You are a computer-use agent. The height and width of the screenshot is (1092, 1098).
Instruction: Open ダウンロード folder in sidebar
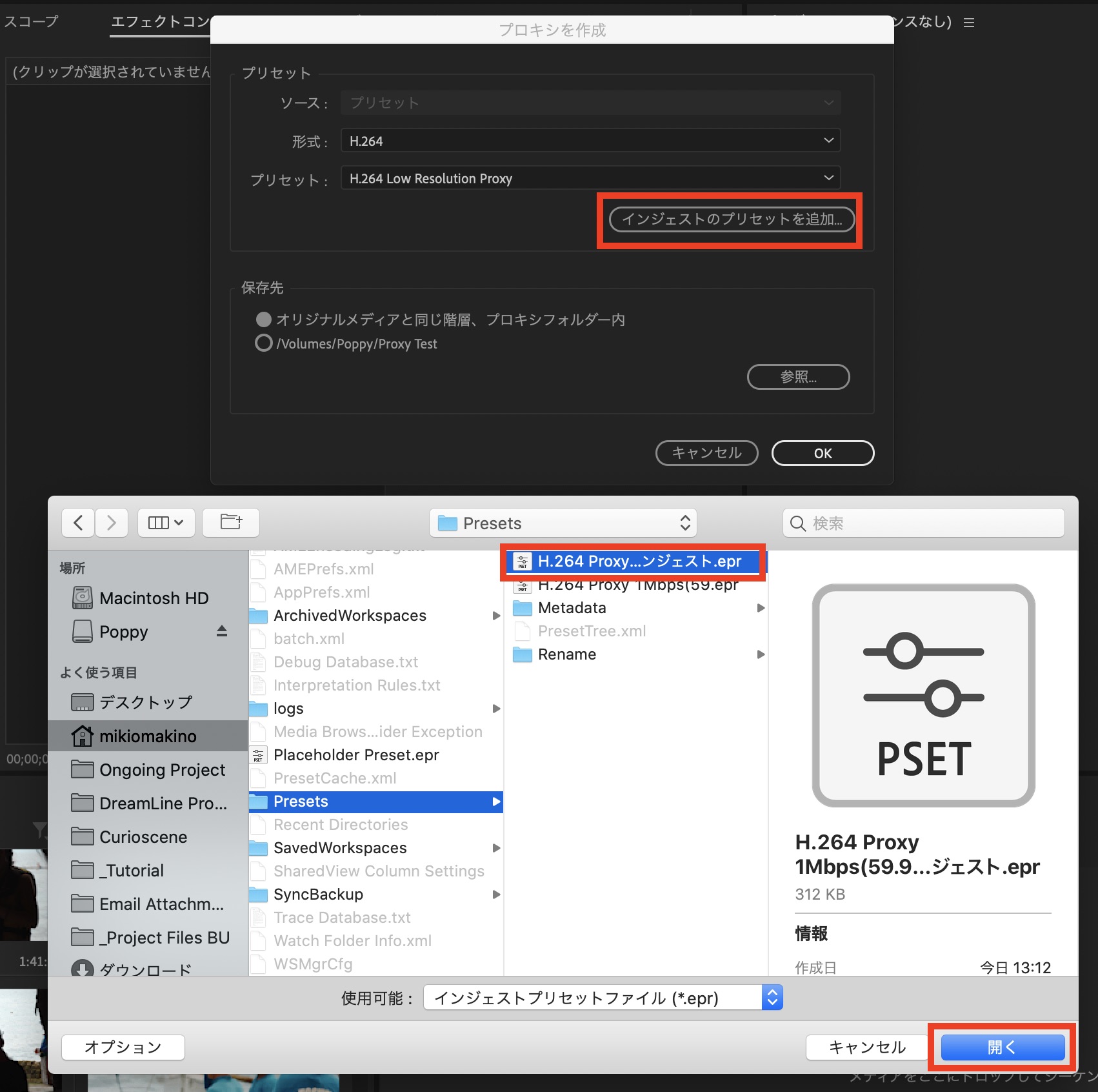tap(132, 970)
